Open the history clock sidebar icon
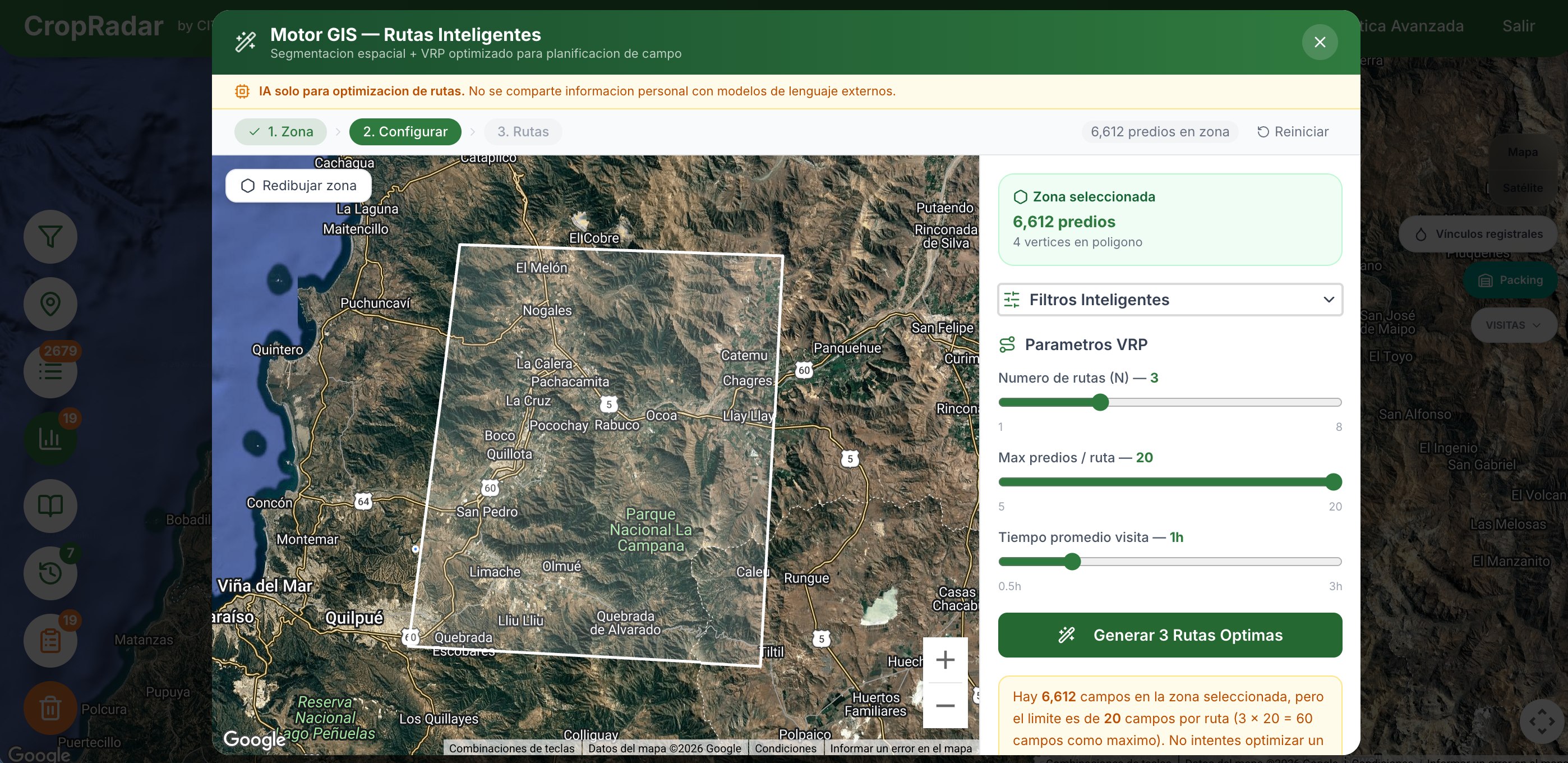This screenshot has height=763, width=1568. coord(50,572)
